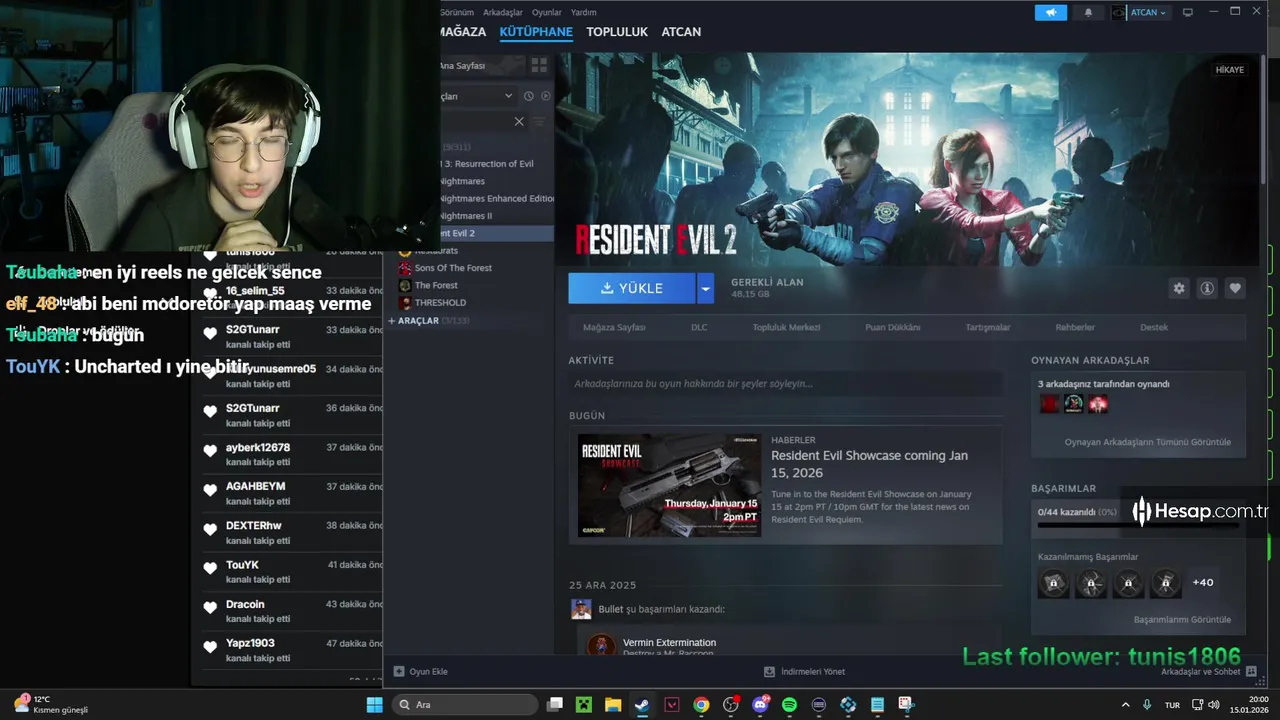Click Oynayan Arkadaşların Tümünü Görüntüle
Screen dimensions: 1280x720
tap(1148, 442)
